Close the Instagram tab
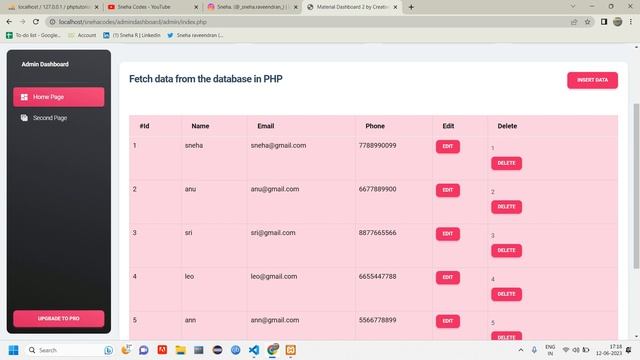Viewport: 640px width, 360px height. coord(296,7)
